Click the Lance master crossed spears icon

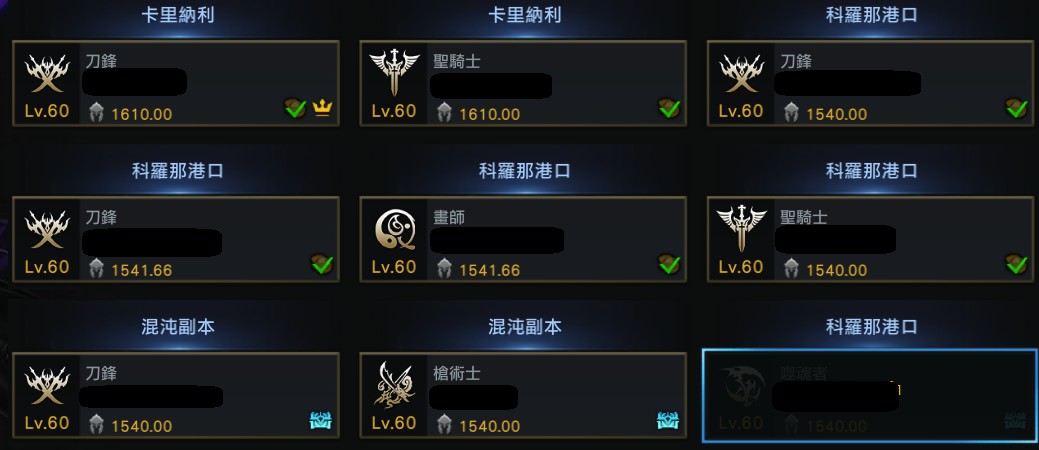[394, 384]
